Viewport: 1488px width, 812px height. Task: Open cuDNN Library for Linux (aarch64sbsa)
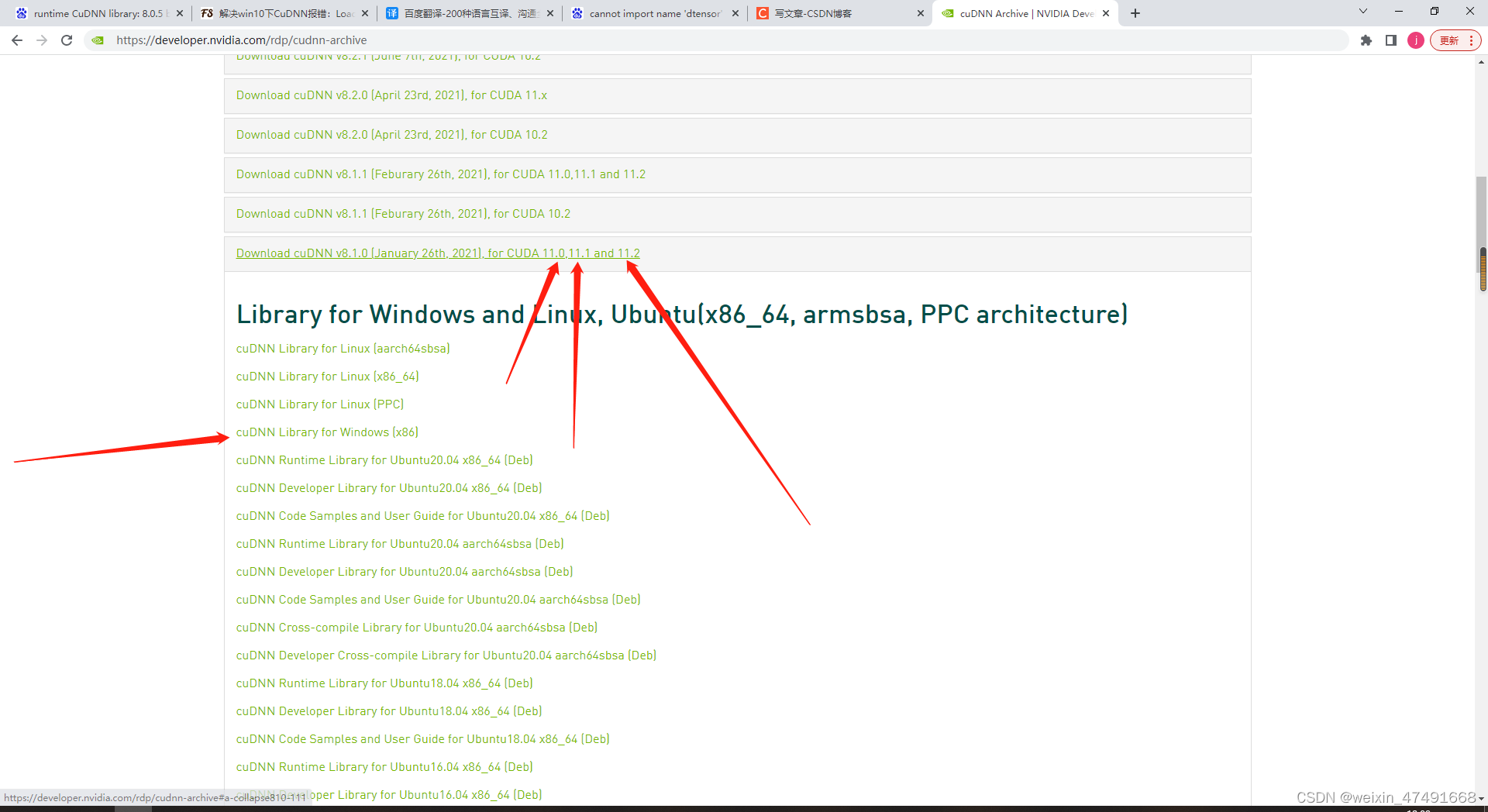click(x=343, y=349)
